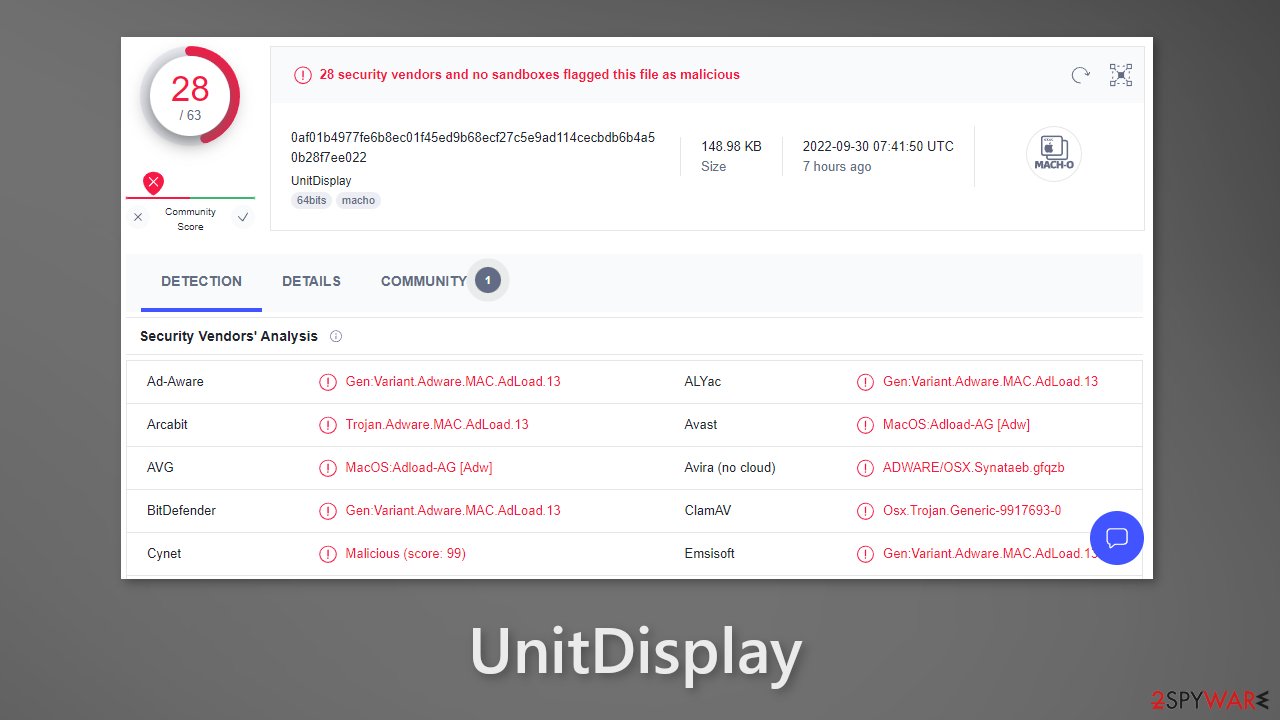Click the alert icon beside Cynet's score
The width and height of the screenshot is (1280, 720).
tap(328, 553)
